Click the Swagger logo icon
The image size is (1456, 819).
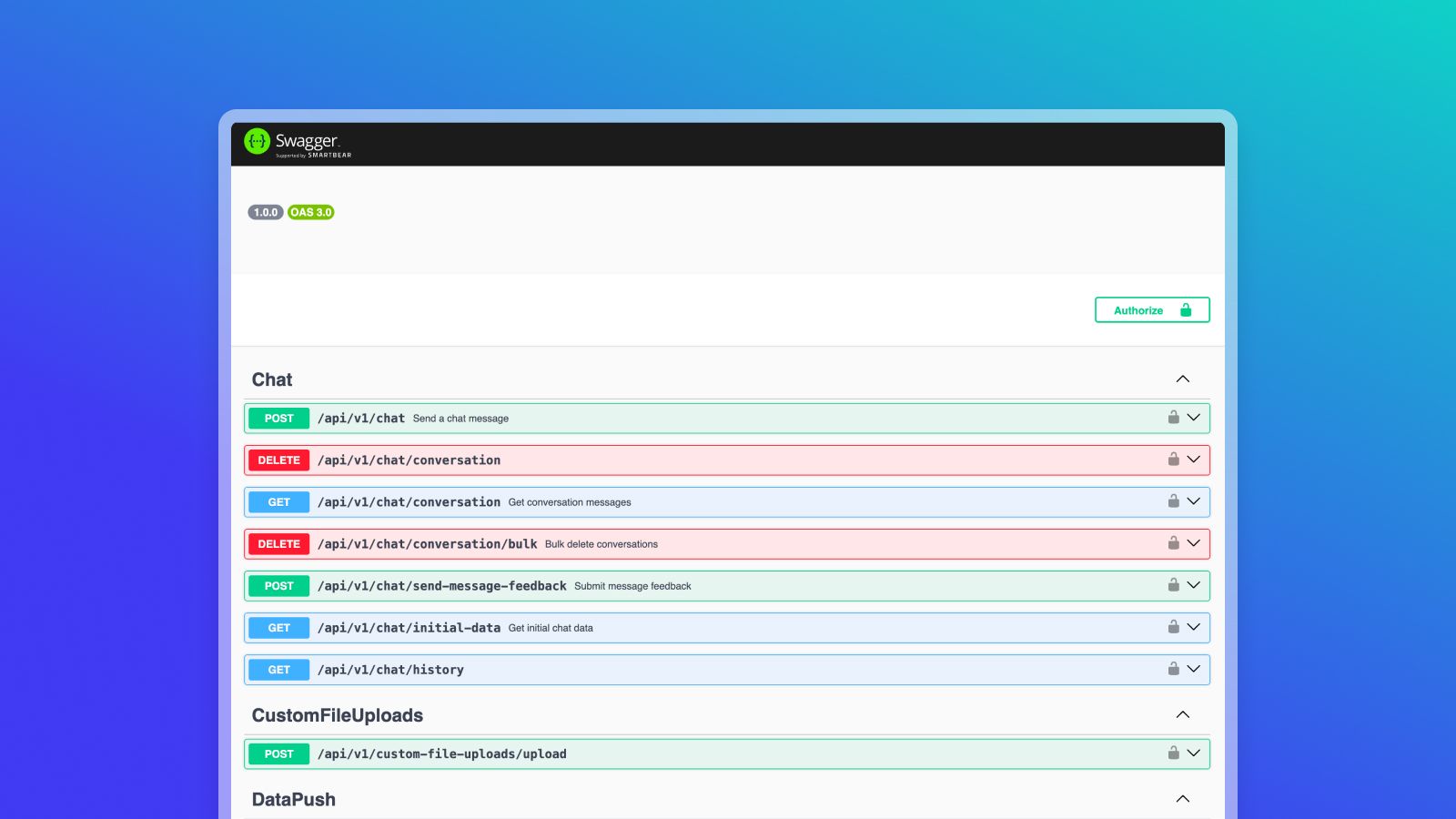258,141
